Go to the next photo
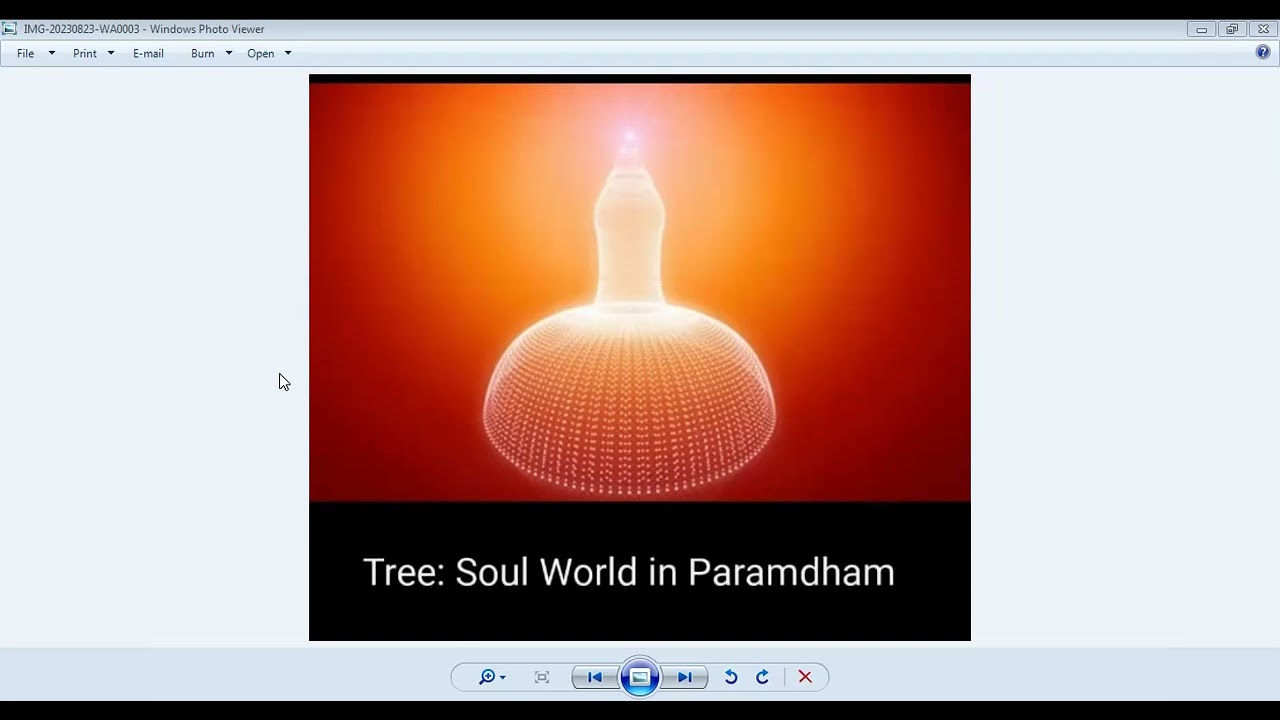 [x=685, y=677]
